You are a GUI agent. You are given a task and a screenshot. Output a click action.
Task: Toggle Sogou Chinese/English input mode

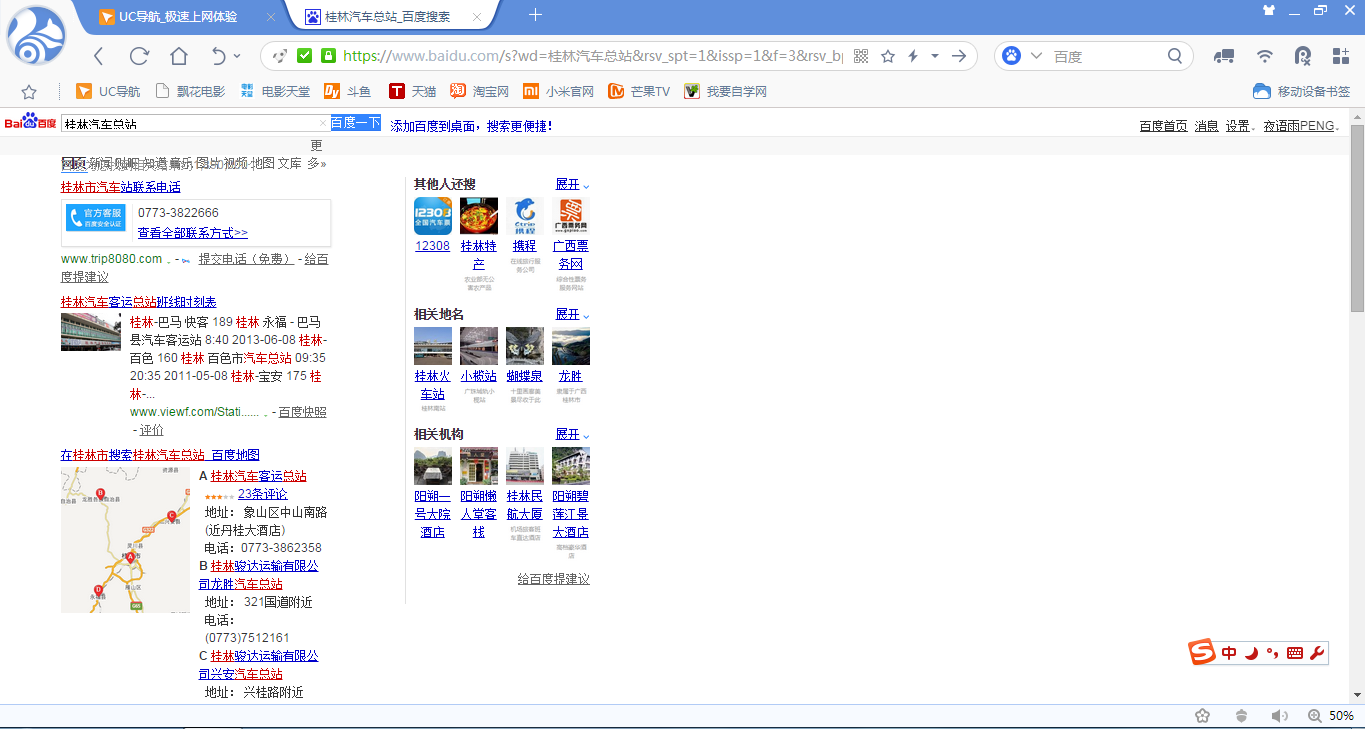1229,653
